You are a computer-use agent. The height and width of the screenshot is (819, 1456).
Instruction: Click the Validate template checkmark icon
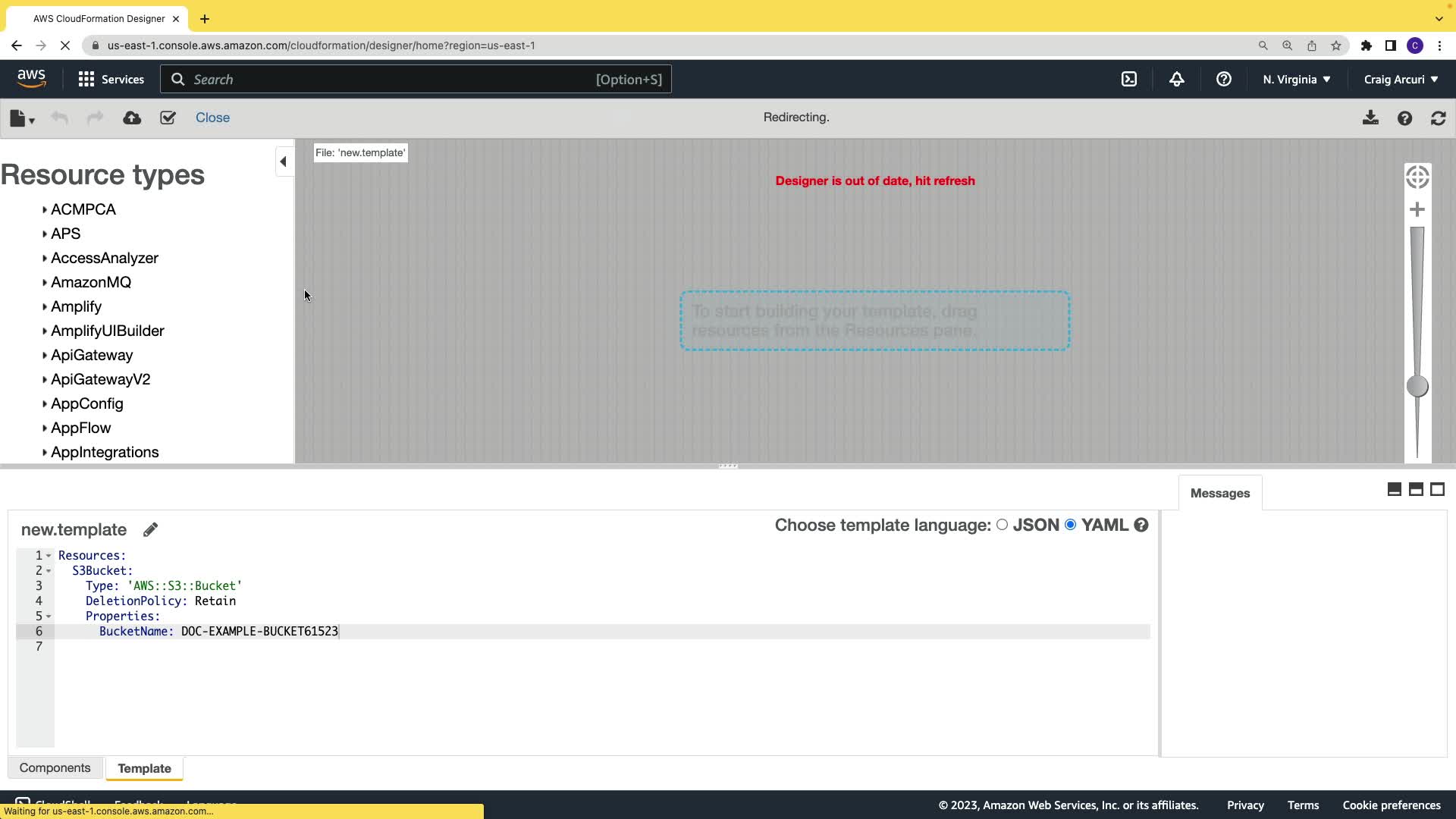(x=168, y=118)
